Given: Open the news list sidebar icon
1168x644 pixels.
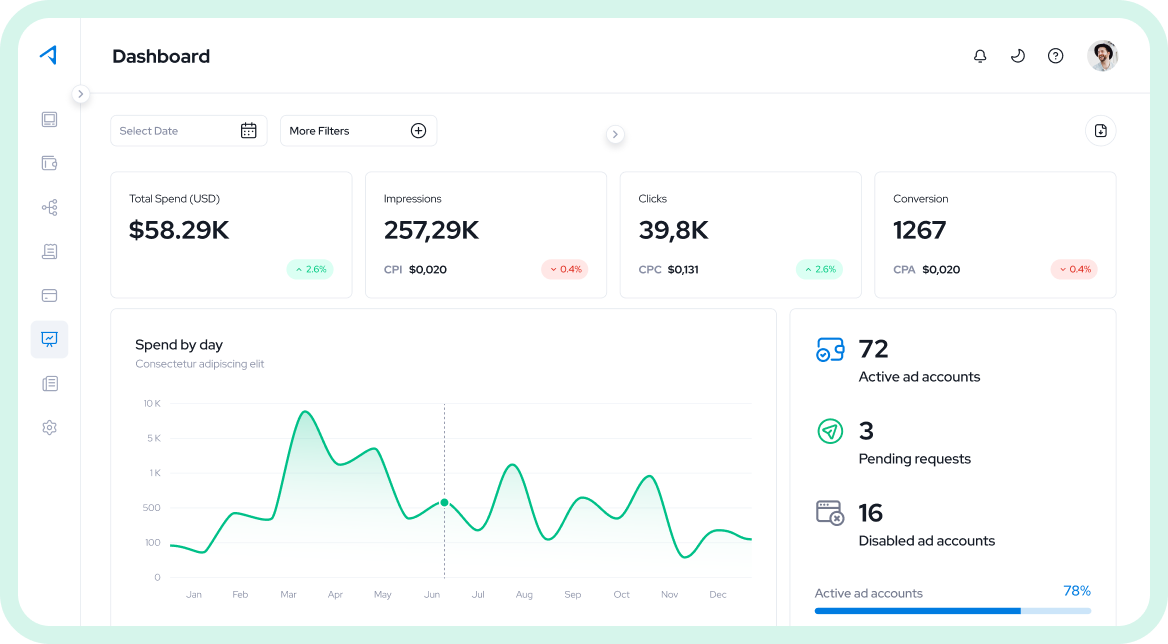Looking at the screenshot, I should pos(49,383).
